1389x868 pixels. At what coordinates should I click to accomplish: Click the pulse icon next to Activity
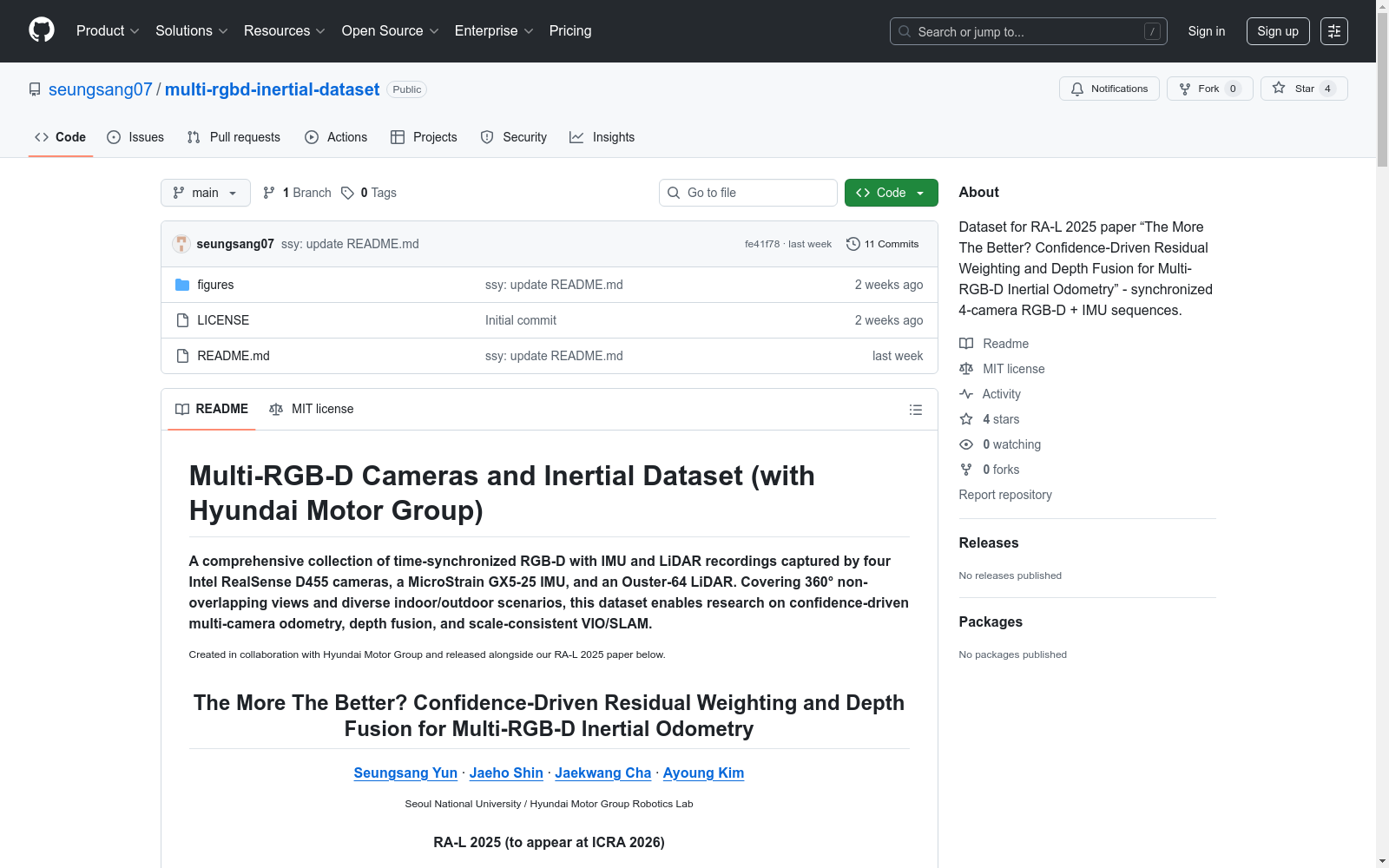click(x=966, y=394)
